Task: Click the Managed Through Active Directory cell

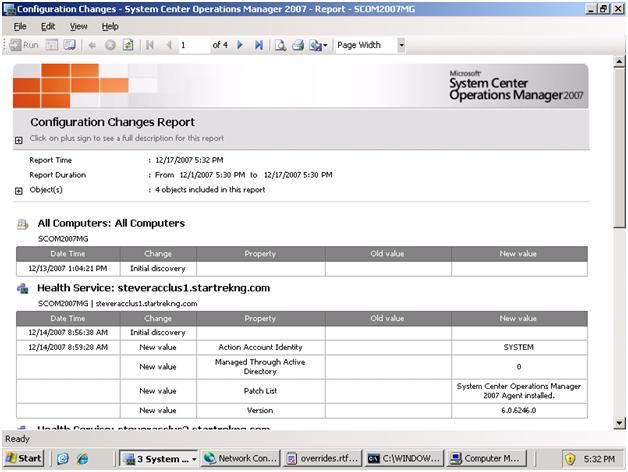Action: coord(260,367)
